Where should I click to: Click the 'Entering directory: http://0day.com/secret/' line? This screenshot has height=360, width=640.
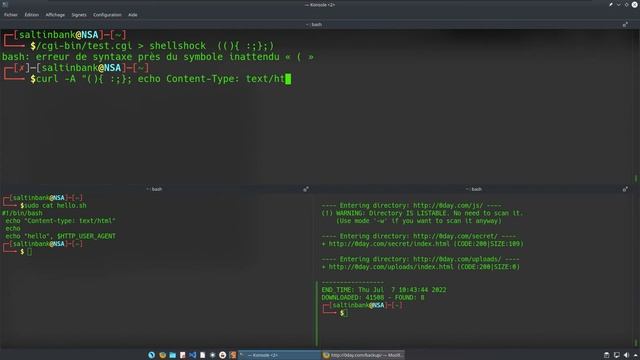[x=419, y=236]
